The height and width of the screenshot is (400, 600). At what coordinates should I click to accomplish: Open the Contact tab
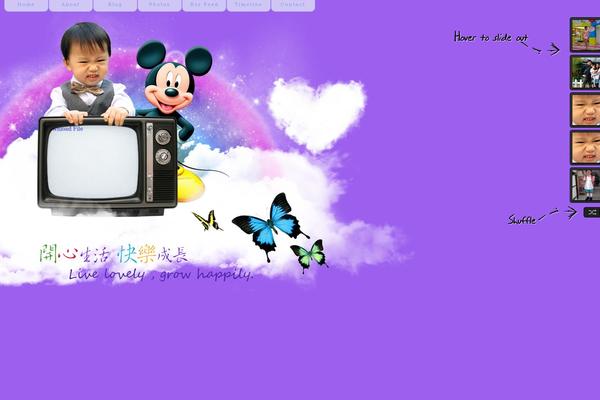pos(293,5)
